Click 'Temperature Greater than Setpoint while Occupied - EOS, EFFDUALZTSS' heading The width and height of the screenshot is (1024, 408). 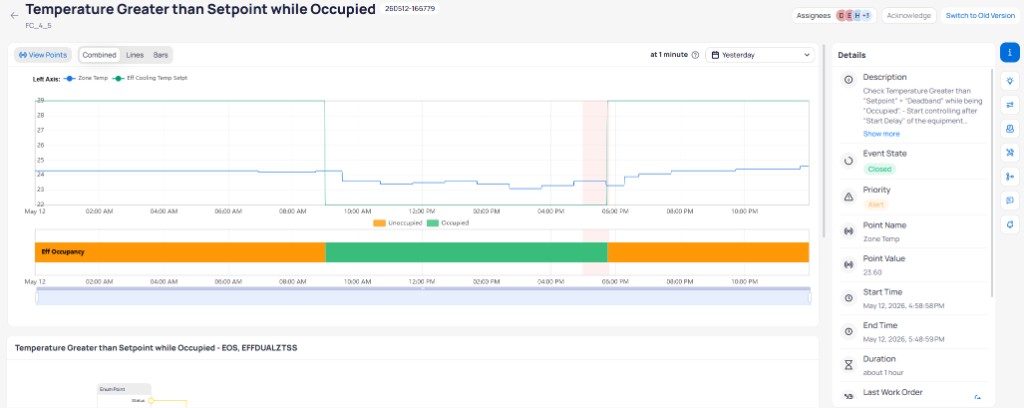(156, 348)
